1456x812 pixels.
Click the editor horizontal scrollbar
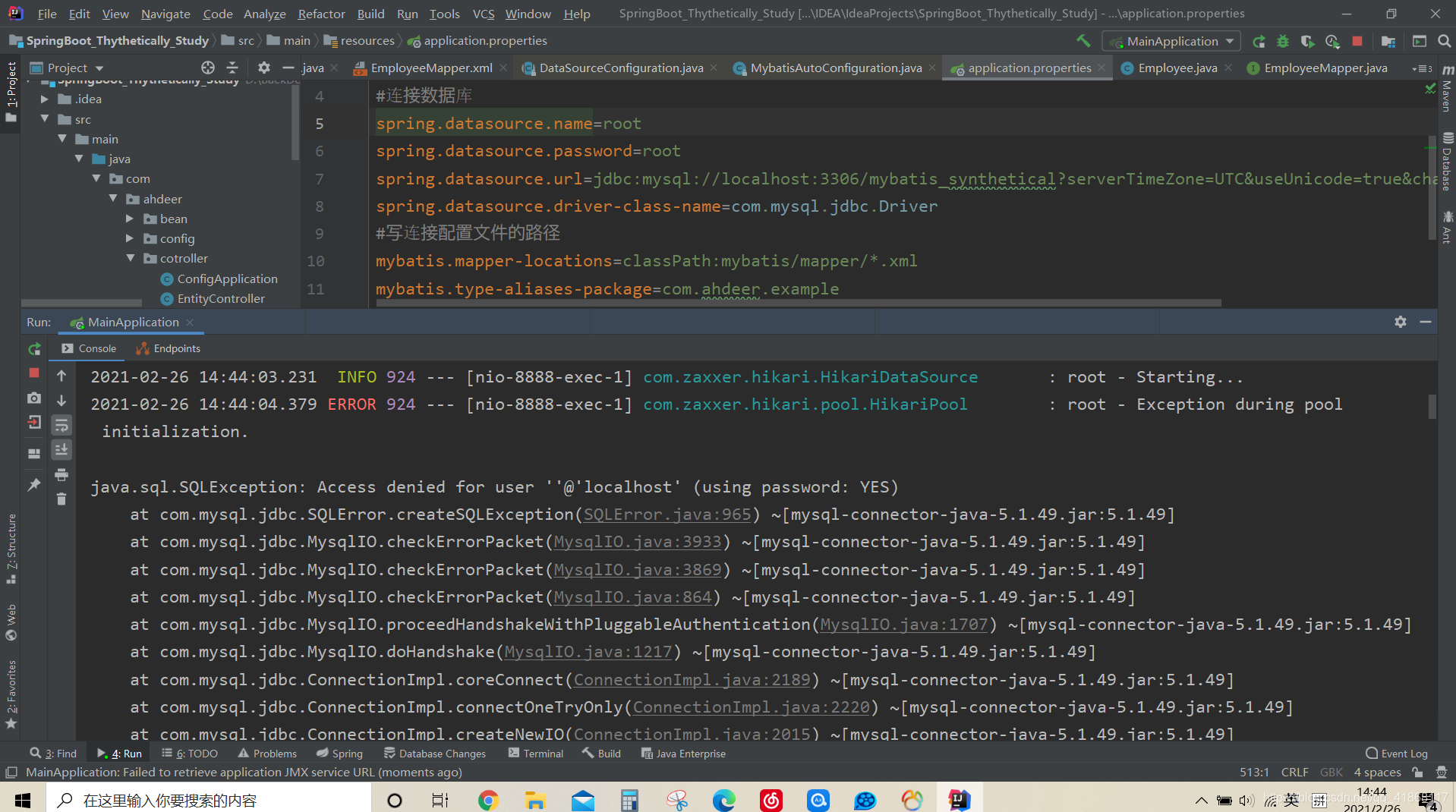coord(797,303)
